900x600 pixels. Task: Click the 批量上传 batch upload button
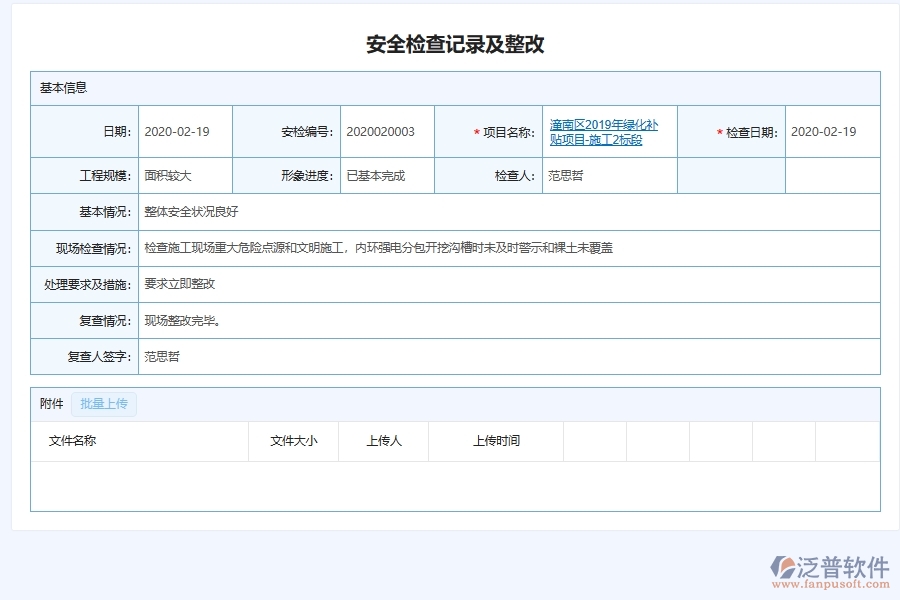tap(104, 404)
